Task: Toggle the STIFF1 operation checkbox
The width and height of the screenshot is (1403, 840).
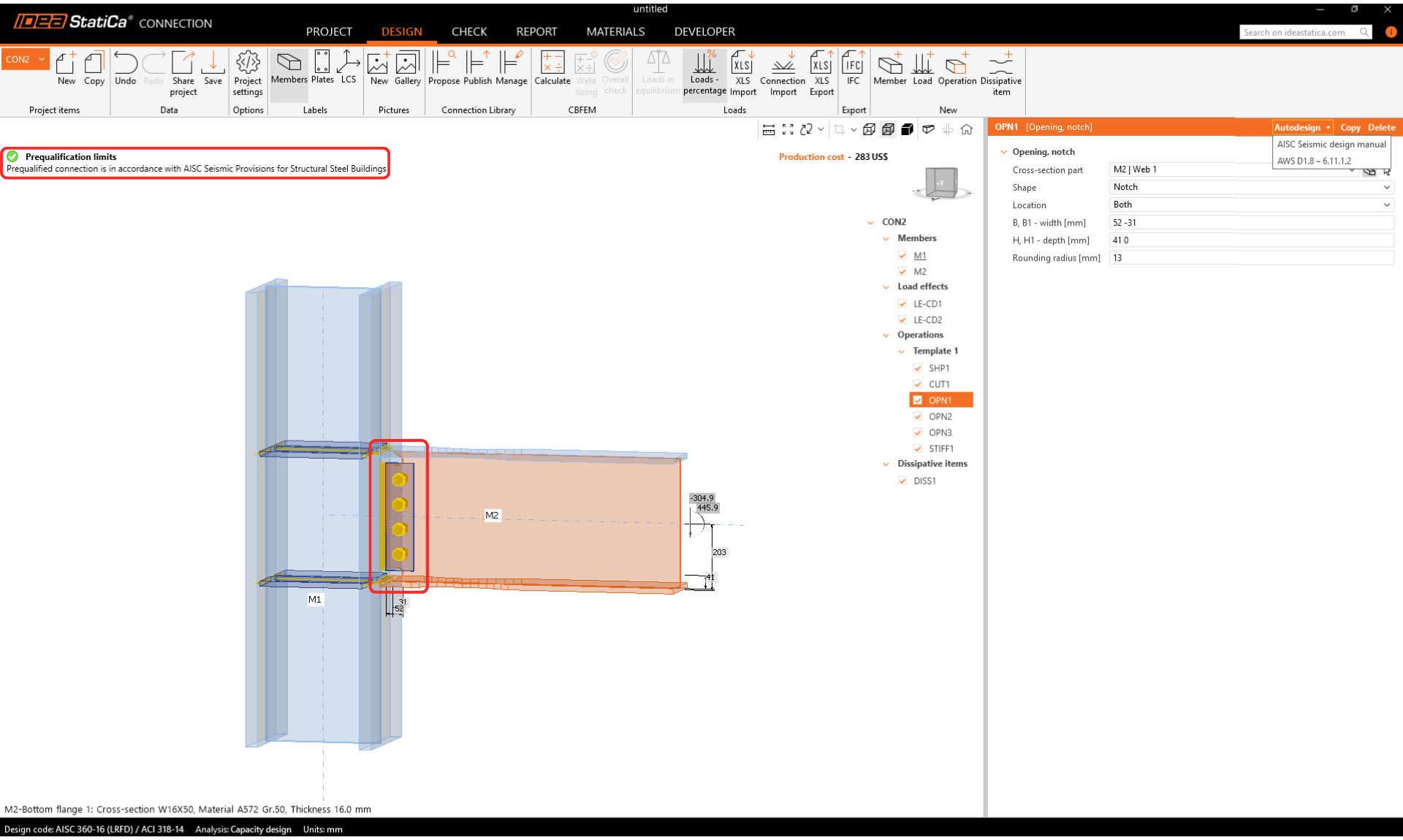Action: coord(918,448)
